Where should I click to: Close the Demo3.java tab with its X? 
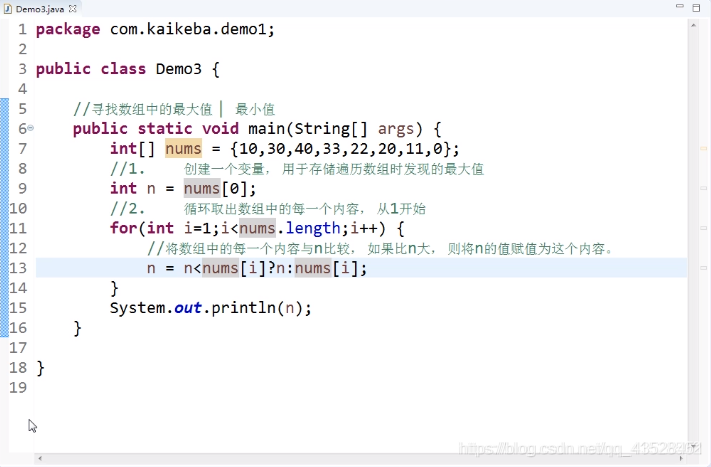click(x=73, y=9)
